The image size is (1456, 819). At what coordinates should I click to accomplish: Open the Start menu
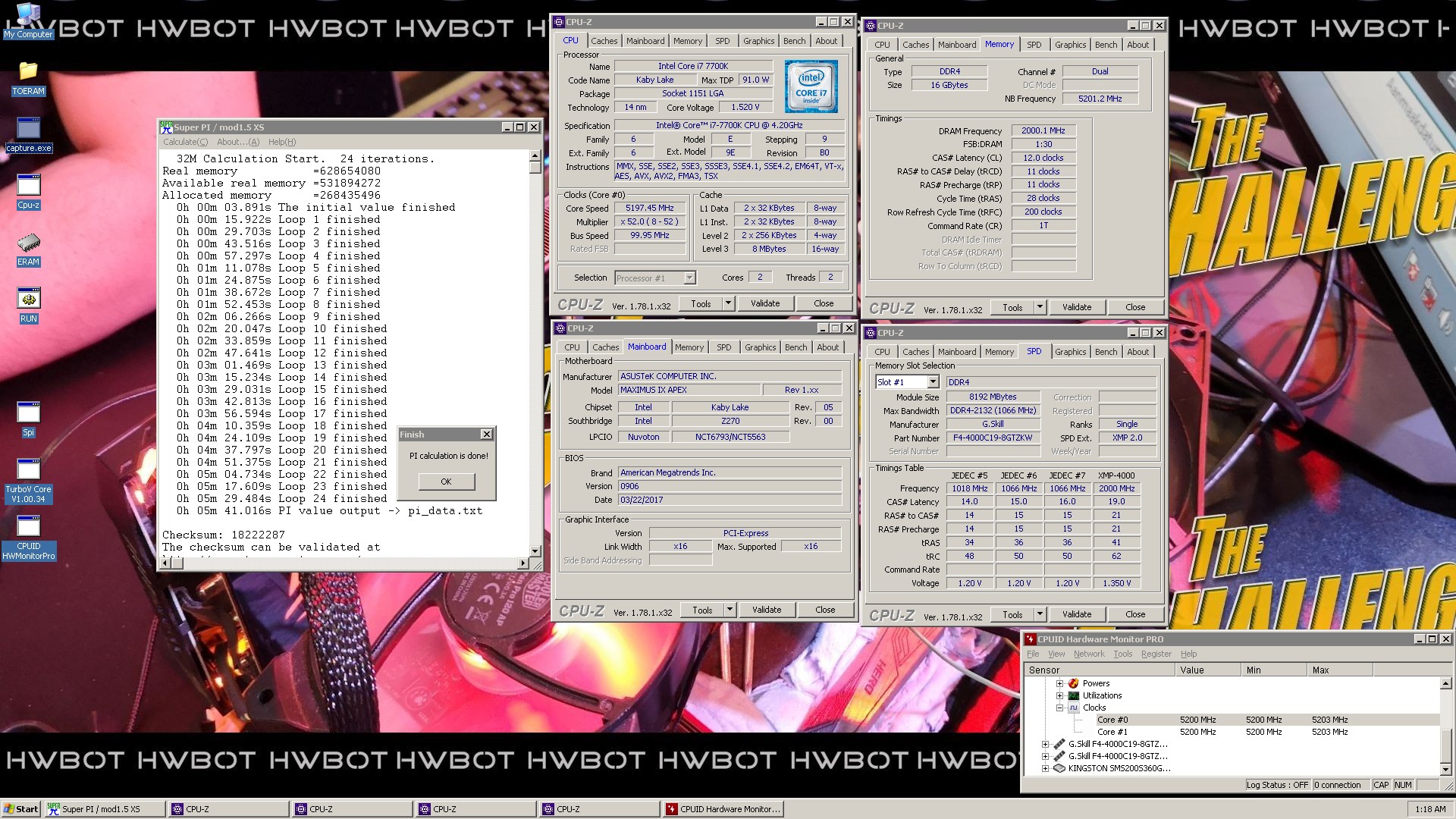(x=20, y=809)
